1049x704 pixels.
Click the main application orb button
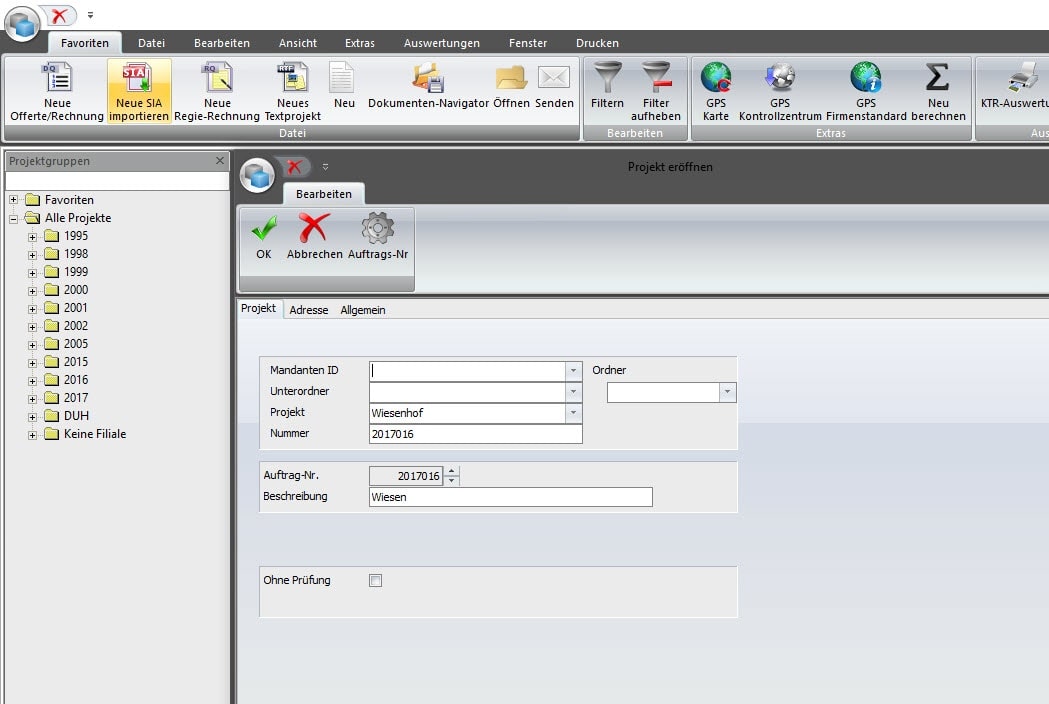23,23
